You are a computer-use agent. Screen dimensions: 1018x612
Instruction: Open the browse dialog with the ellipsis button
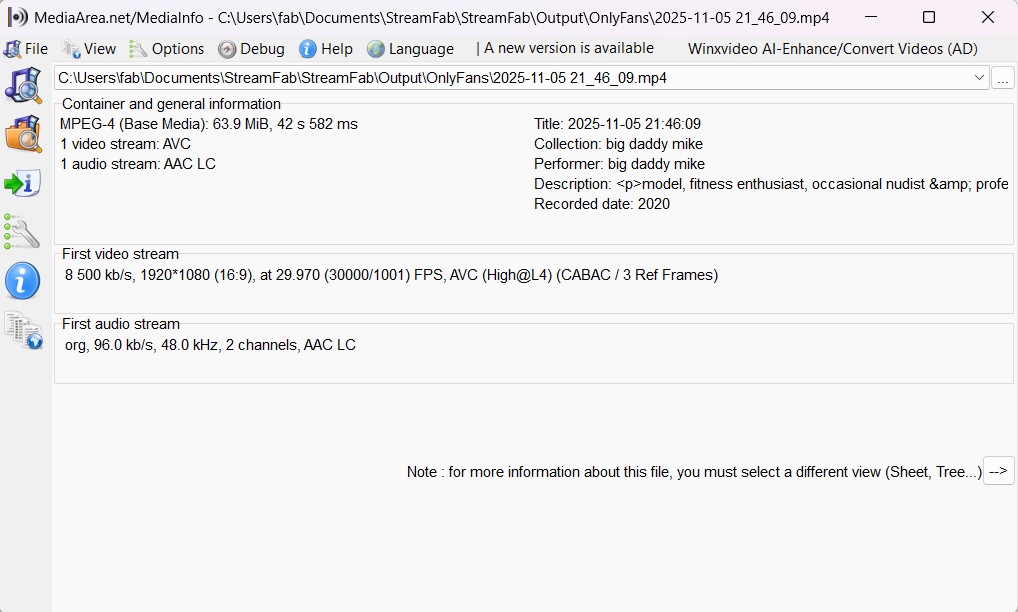click(x=1002, y=77)
